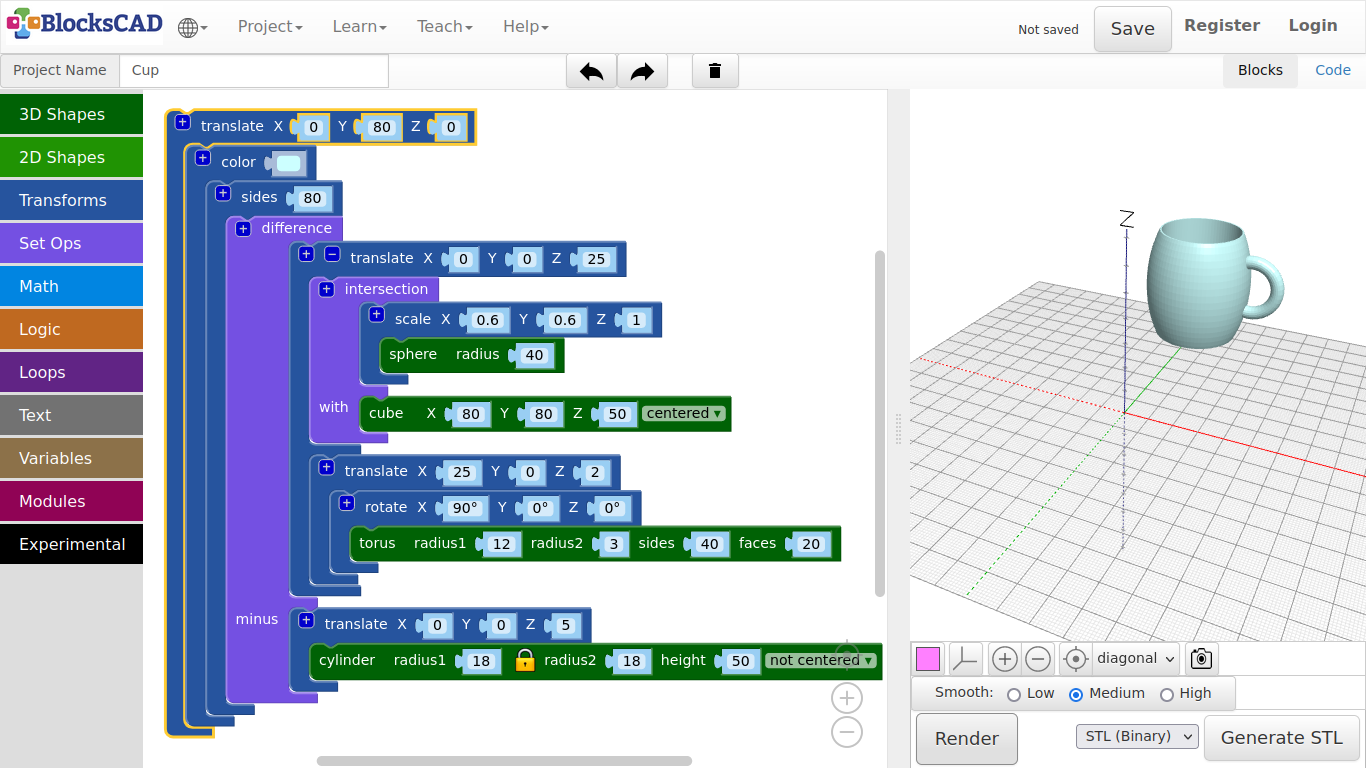Viewport: 1366px width, 768px height.
Task: Click the lock icon on cylinder block
Action: 525,660
